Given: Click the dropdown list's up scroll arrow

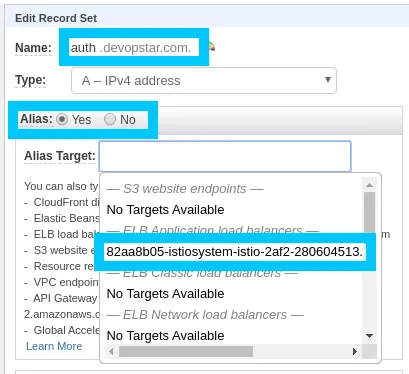Looking at the screenshot, I should [369, 185].
